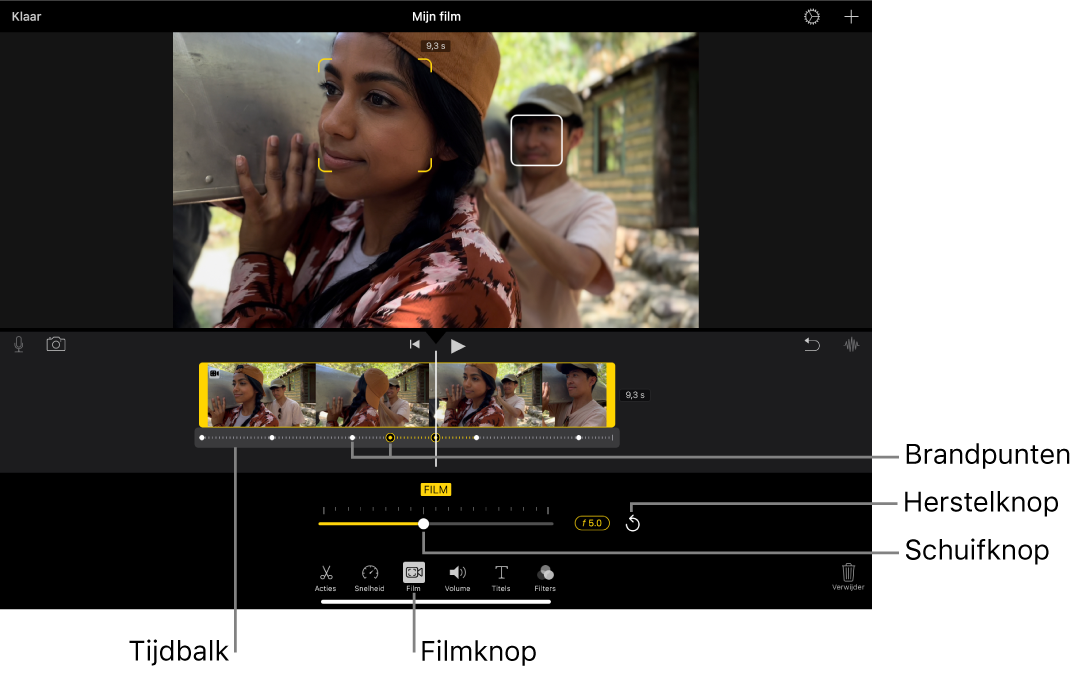Click the Mijn film project title
The image size is (1083, 673).
coord(436,17)
